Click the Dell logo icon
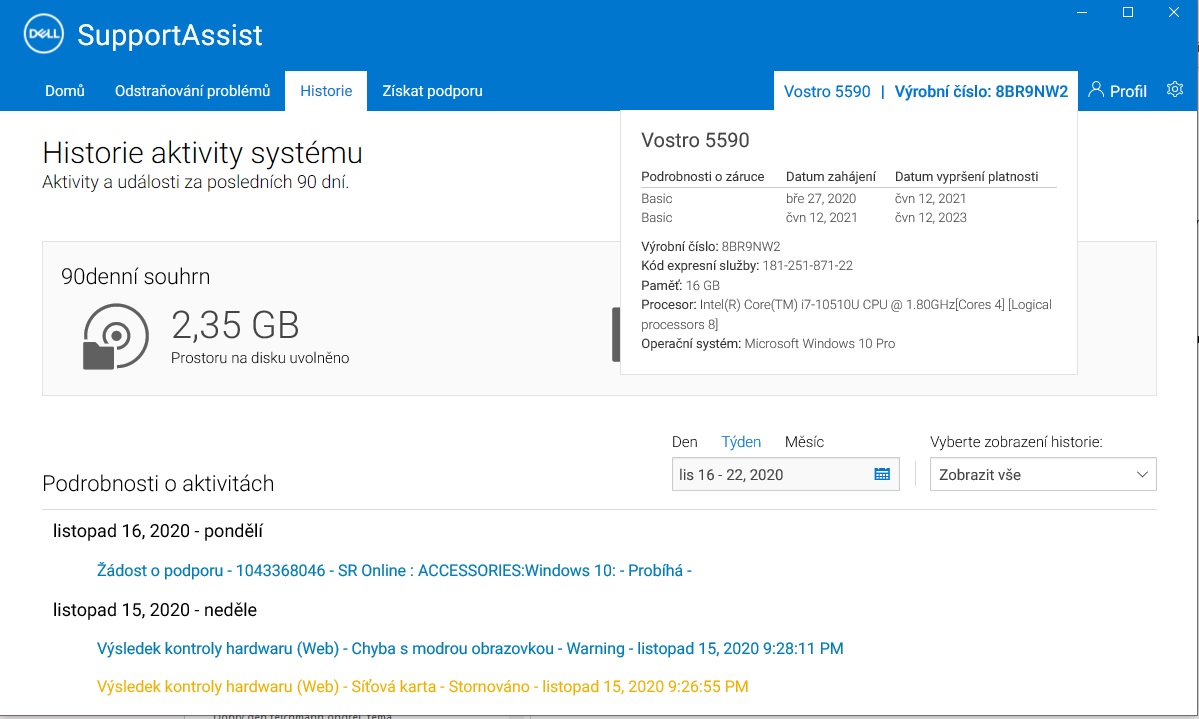This screenshot has width=1199, height=719. tap(43, 36)
